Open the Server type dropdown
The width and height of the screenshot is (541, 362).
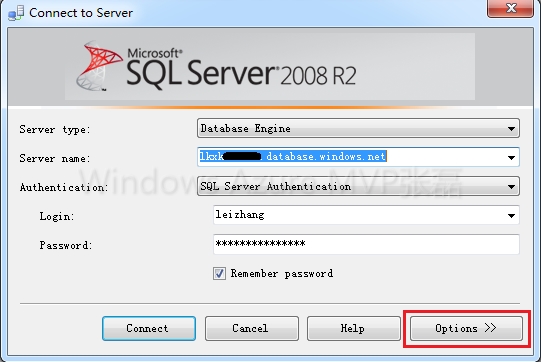[x=358, y=128]
